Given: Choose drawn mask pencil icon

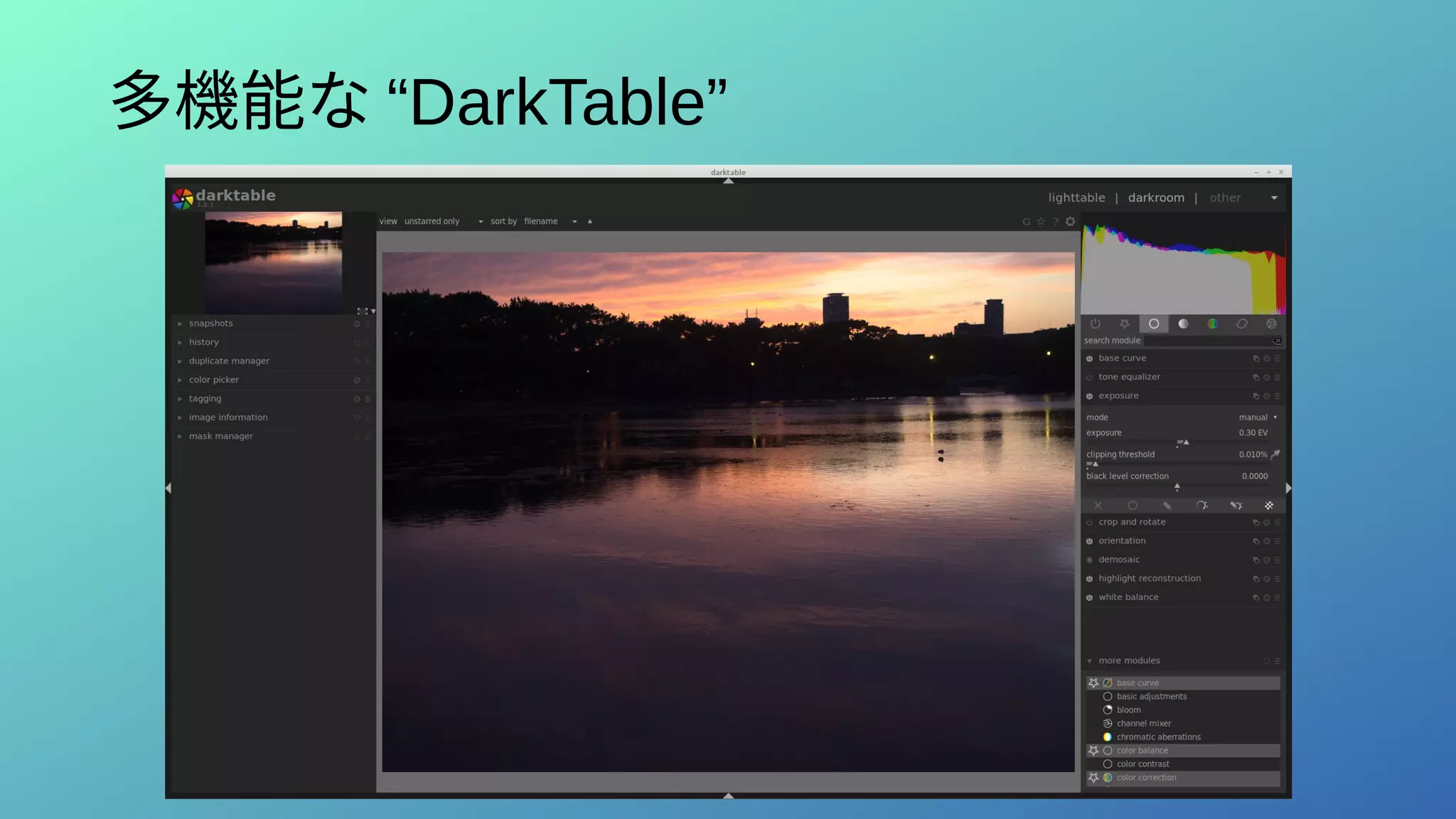Looking at the screenshot, I should pos(1167,505).
